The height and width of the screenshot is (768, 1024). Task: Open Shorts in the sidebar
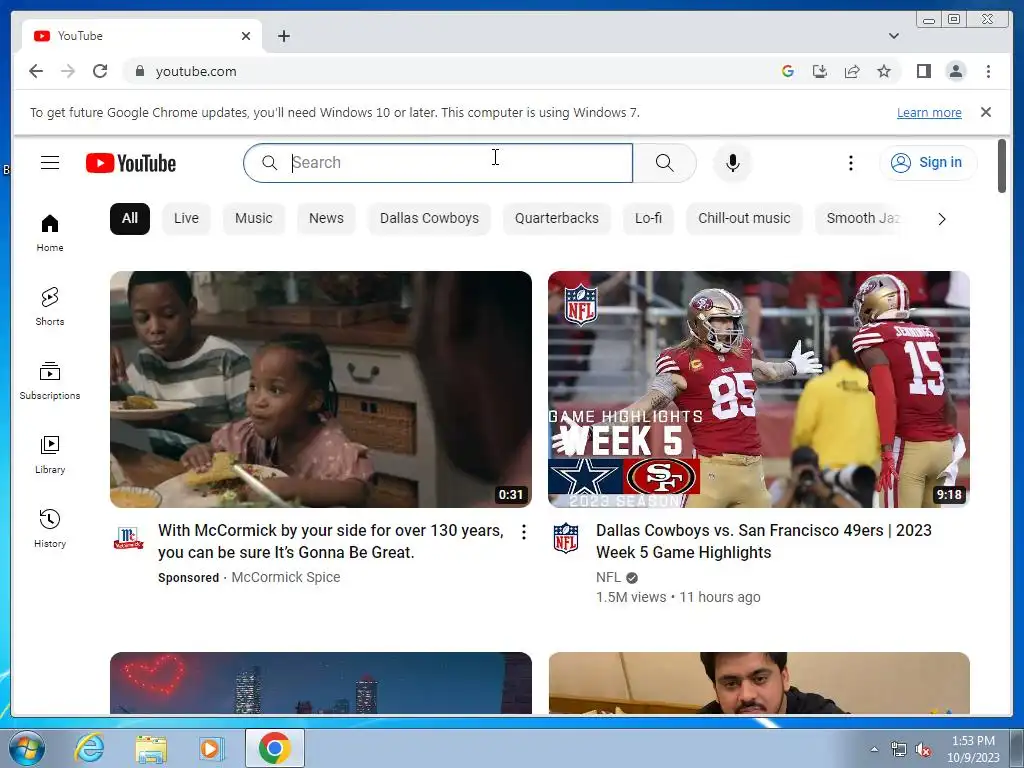click(x=50, y=307)
